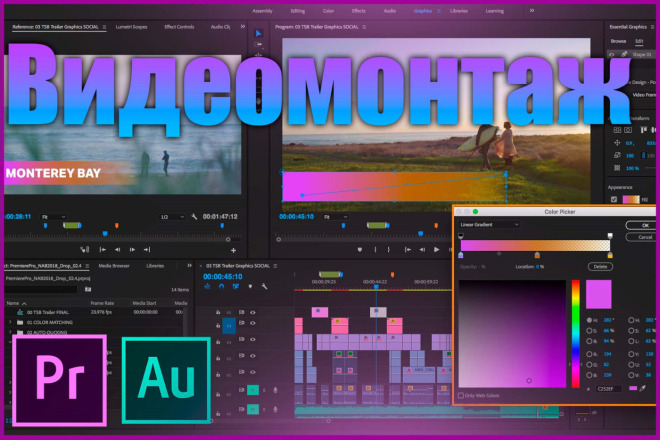Show more workspaces overflow chevrons

(532, 11)
